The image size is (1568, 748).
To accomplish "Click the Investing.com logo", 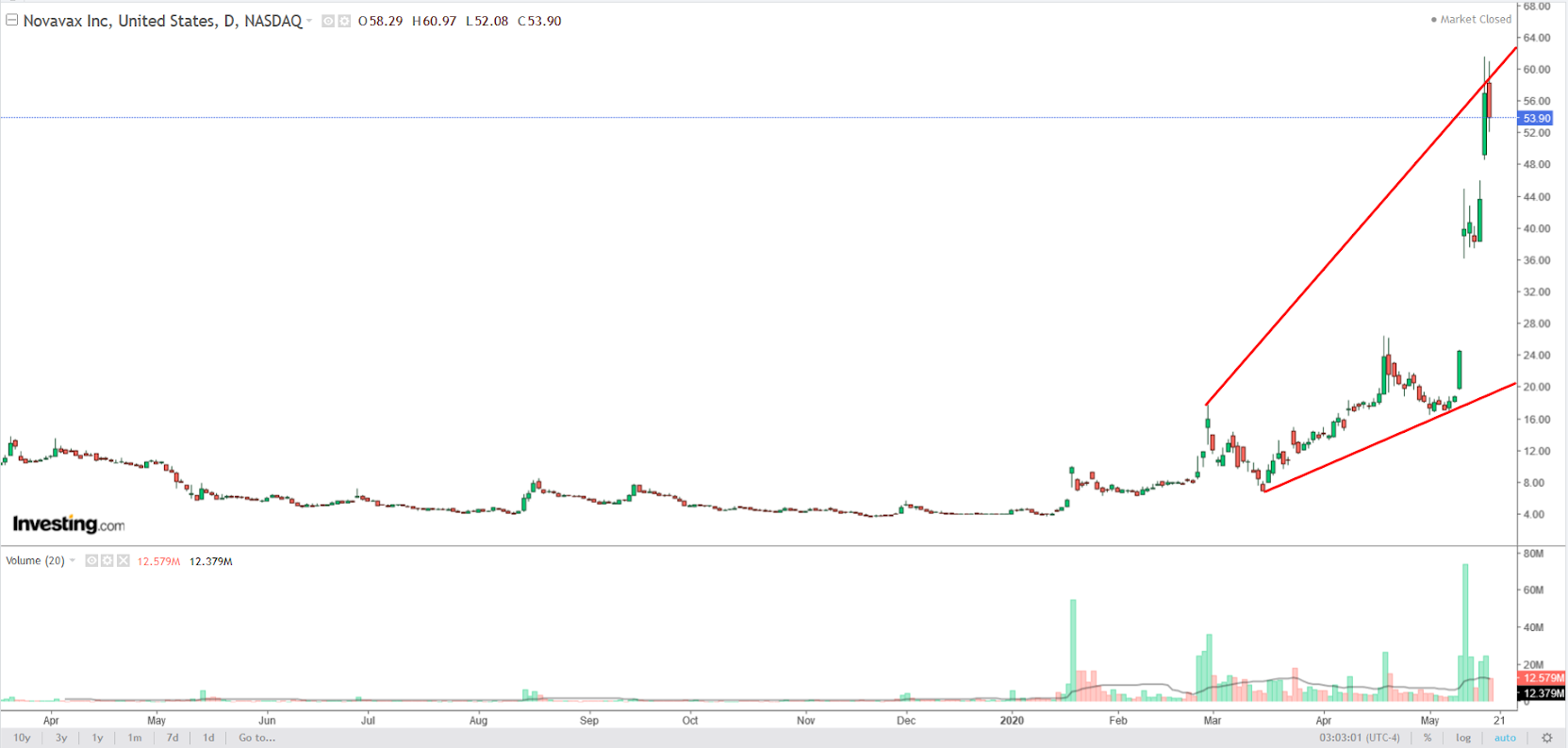I will point(68,524).
